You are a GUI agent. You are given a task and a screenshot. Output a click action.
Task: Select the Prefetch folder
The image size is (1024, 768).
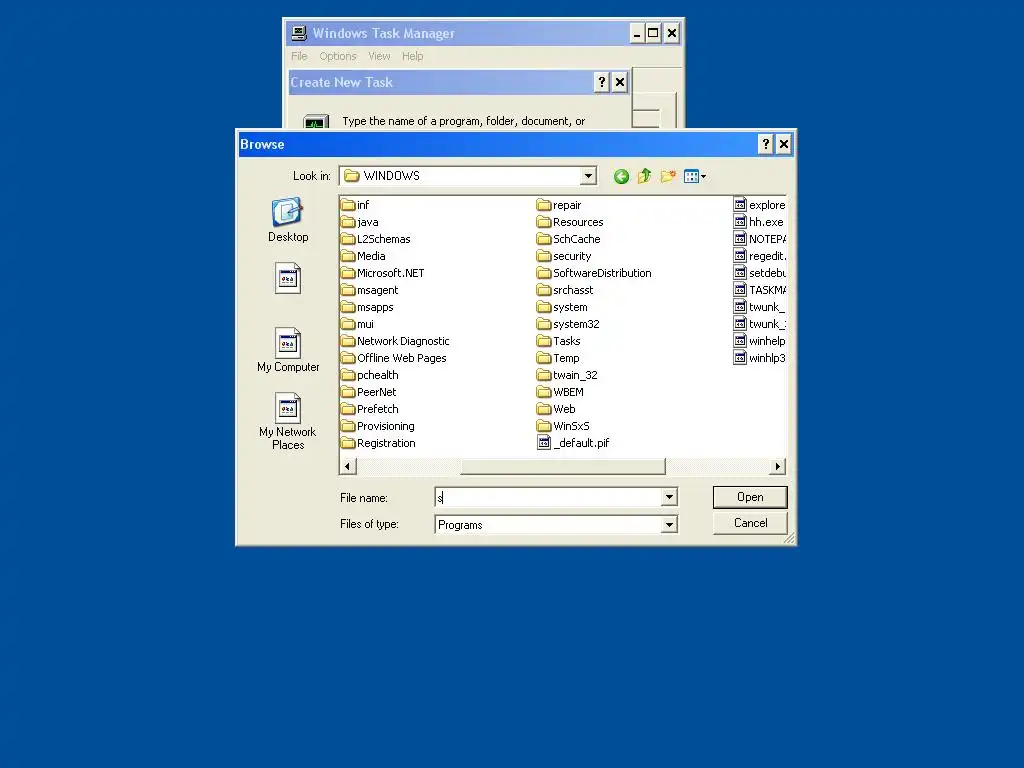(x=370, y=409)
